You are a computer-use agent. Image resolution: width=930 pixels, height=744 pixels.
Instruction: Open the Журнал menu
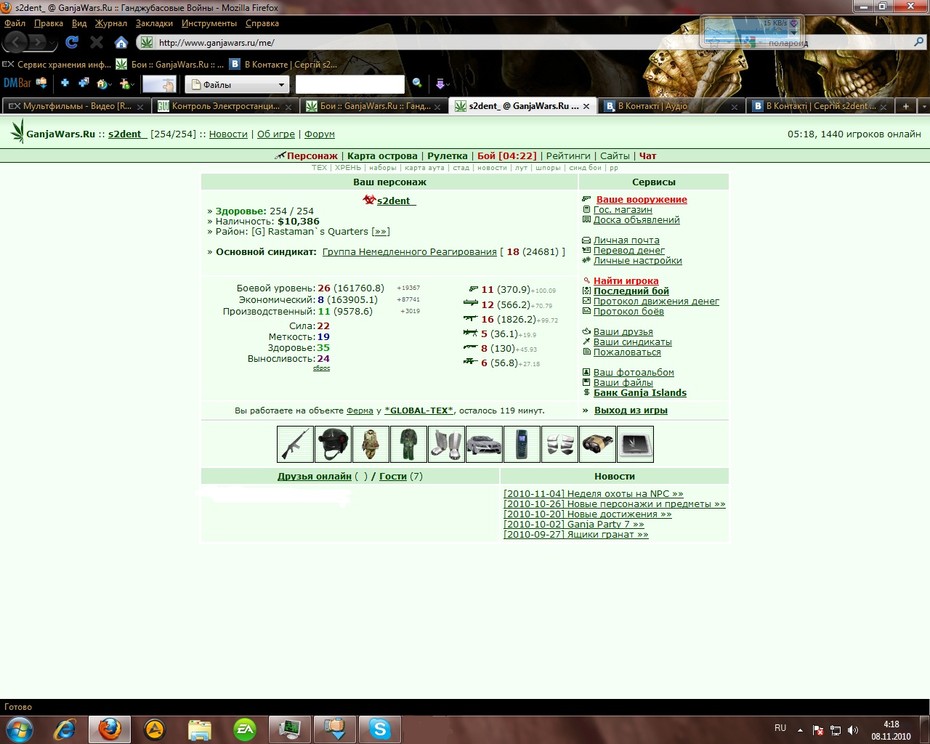click(111, 23)
